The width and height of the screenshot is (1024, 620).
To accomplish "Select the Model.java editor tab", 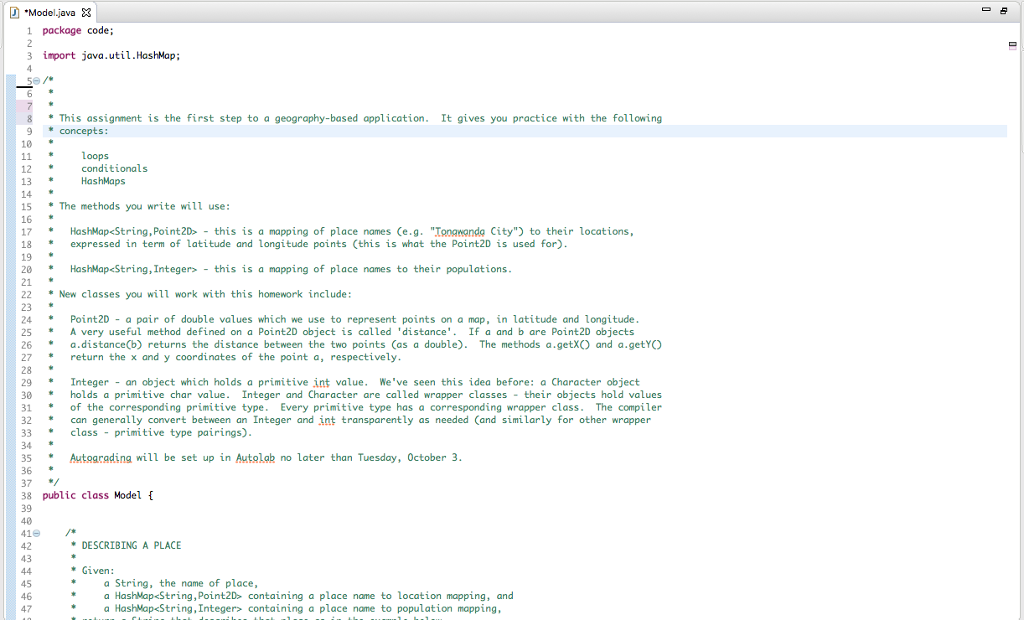I will pyautogui.click(x=50, y=14).
